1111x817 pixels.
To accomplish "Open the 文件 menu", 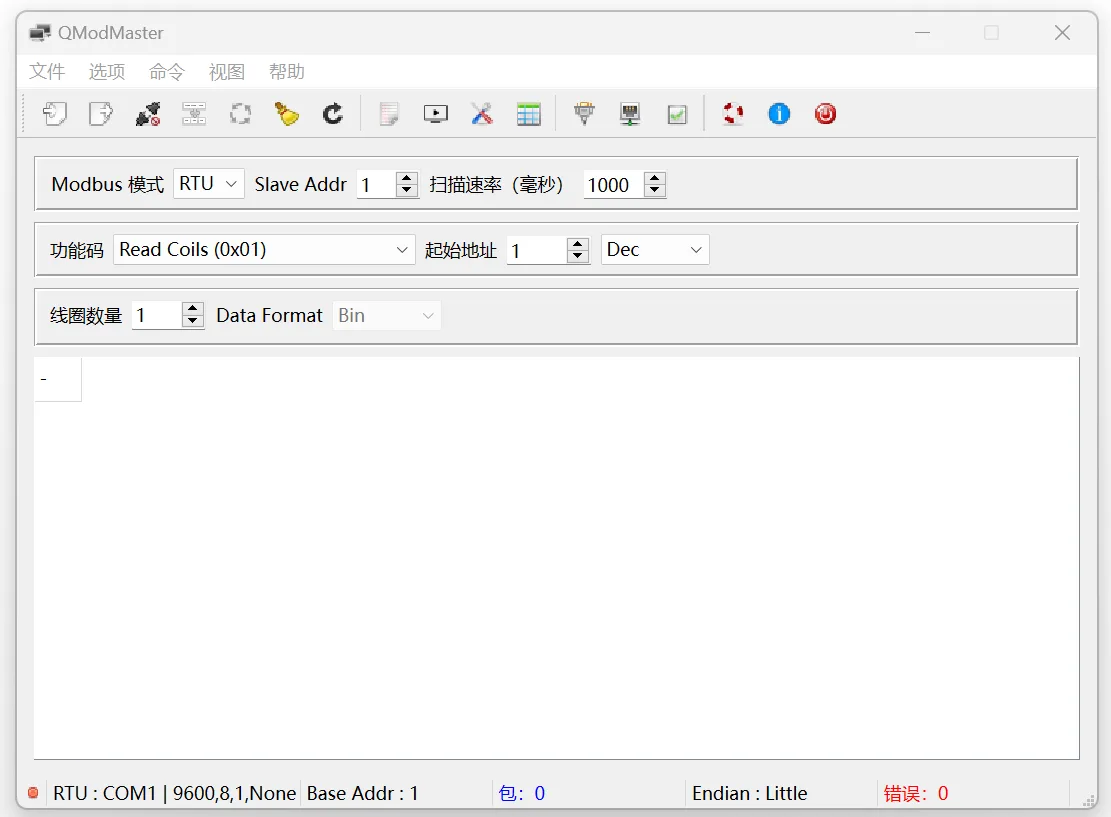I will click(47, 72).
